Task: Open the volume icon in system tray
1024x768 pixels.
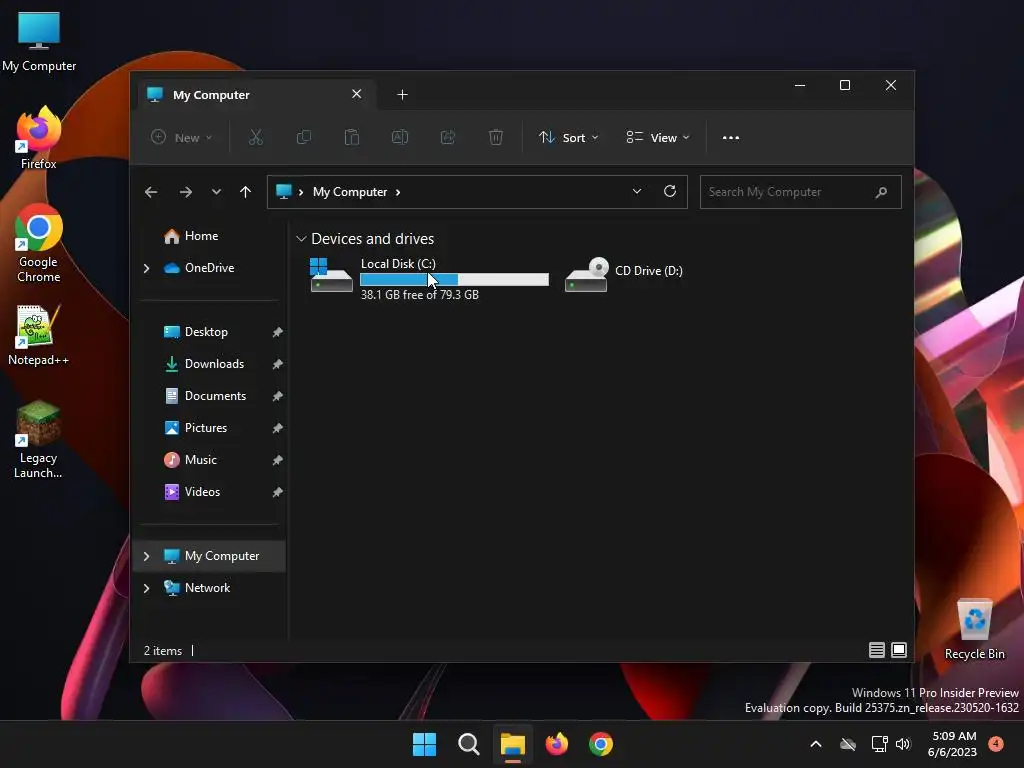Action: [x=903, y=744]
